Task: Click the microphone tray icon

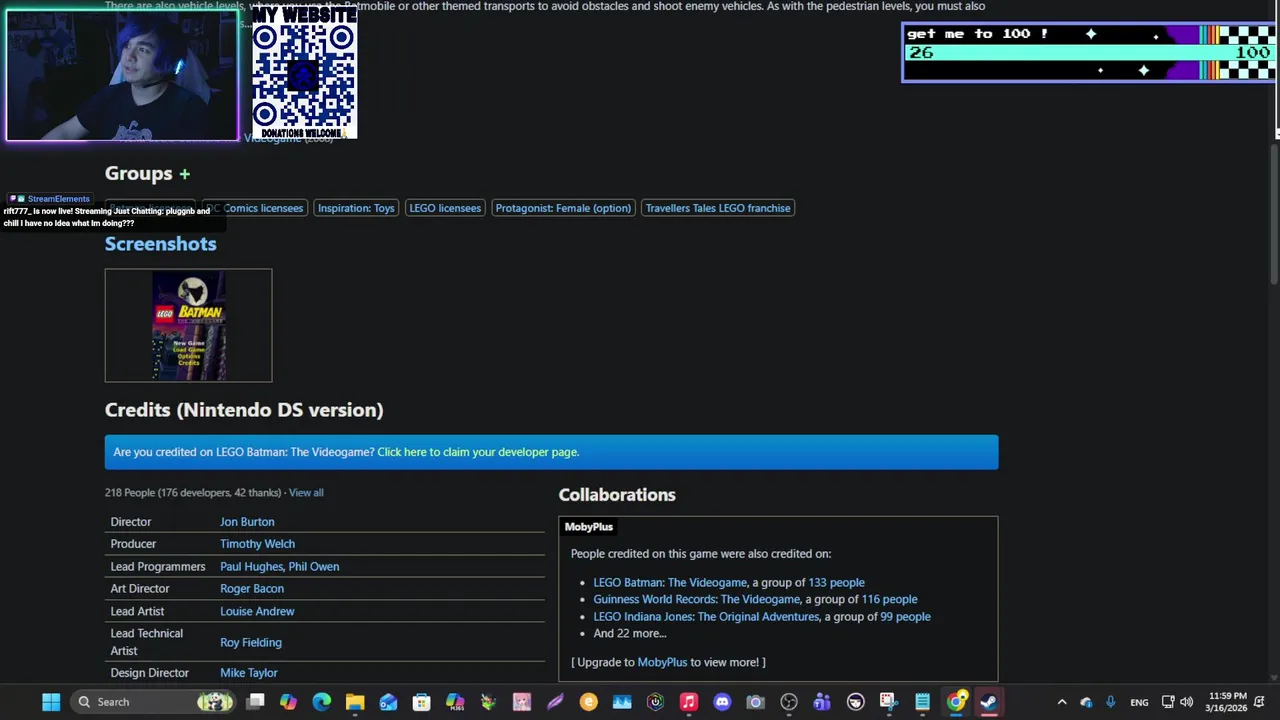Action: (x=1110, y=702)
